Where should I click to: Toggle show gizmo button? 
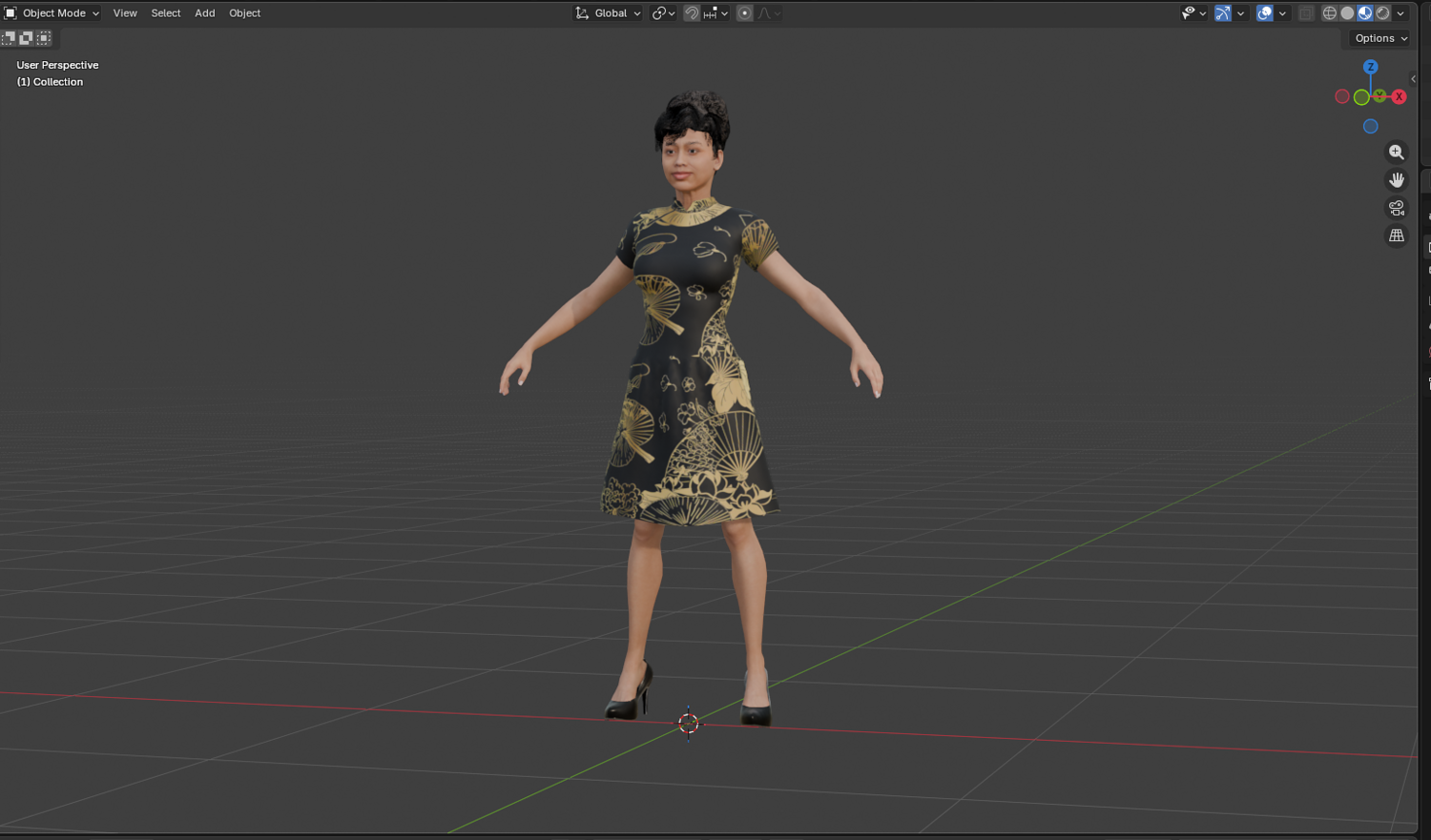point(1223,13)
